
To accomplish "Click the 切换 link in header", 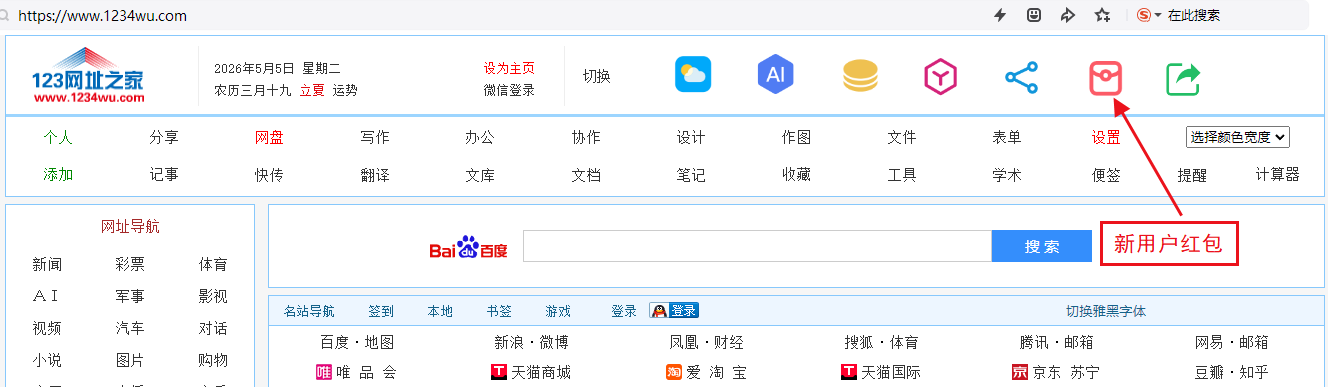I will coord(597,76).
